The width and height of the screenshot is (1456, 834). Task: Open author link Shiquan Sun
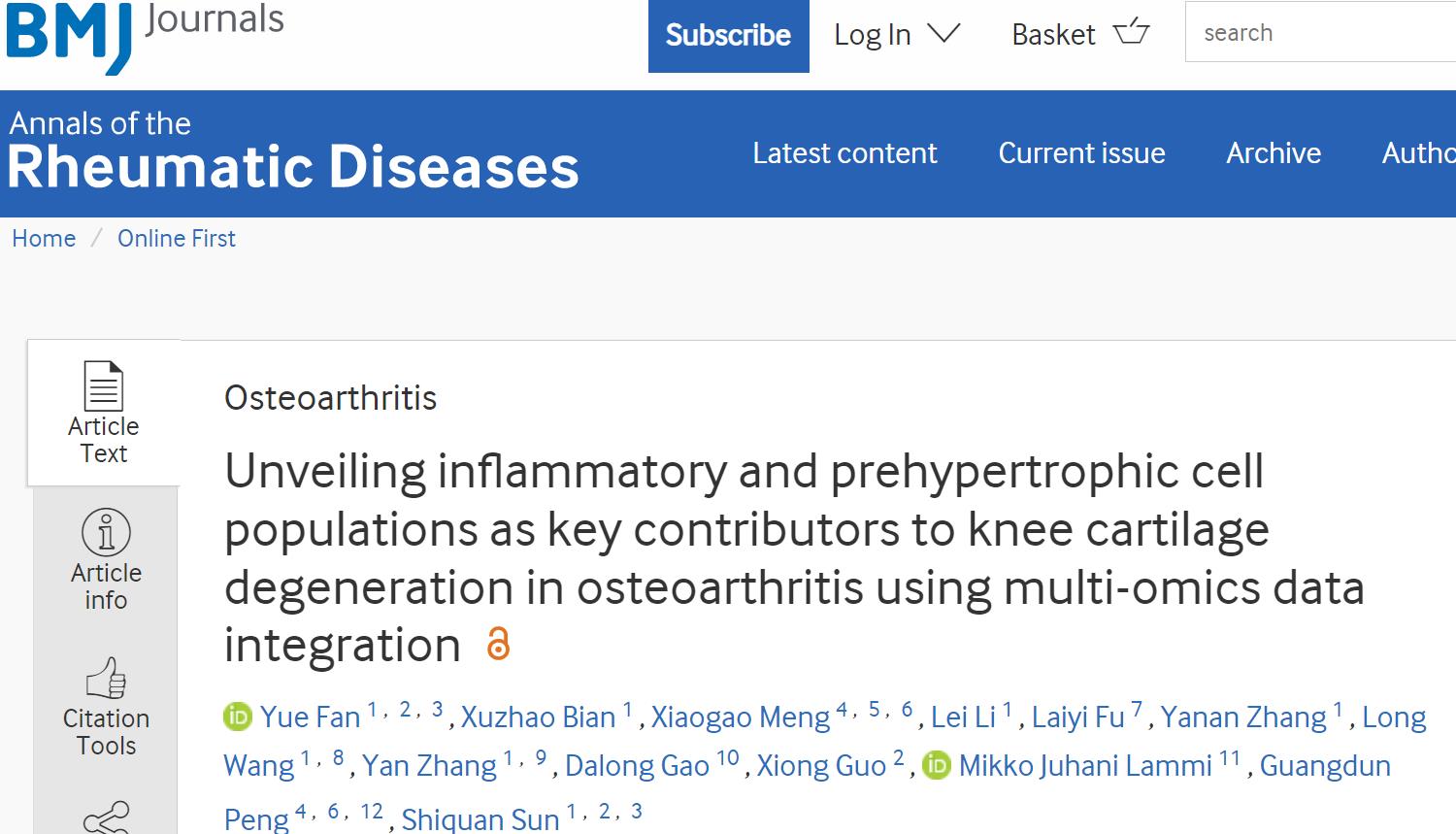click(480, 819)
